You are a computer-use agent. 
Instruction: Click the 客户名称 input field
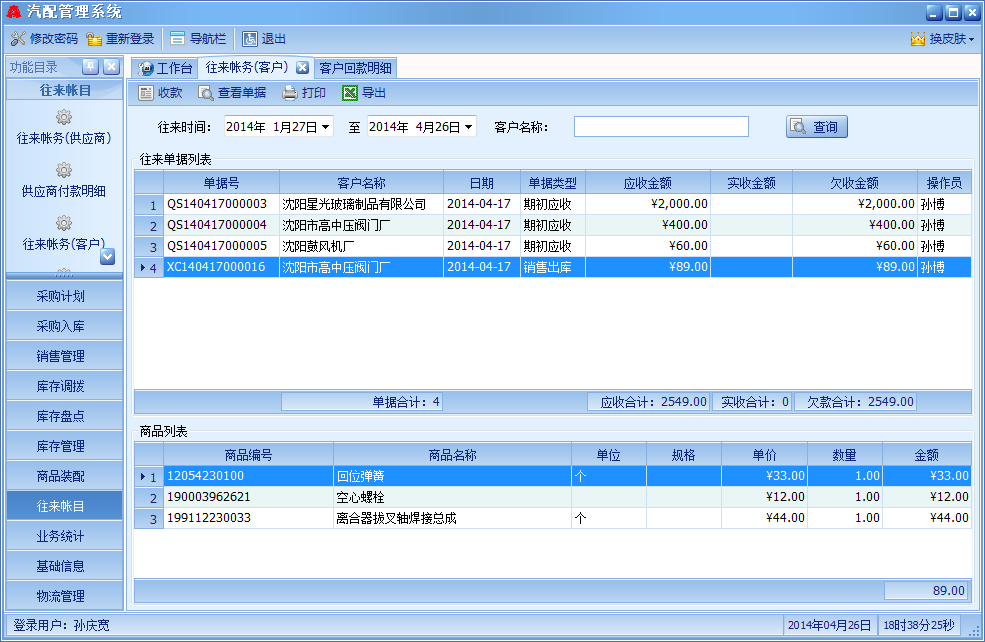tap(660, 127)
